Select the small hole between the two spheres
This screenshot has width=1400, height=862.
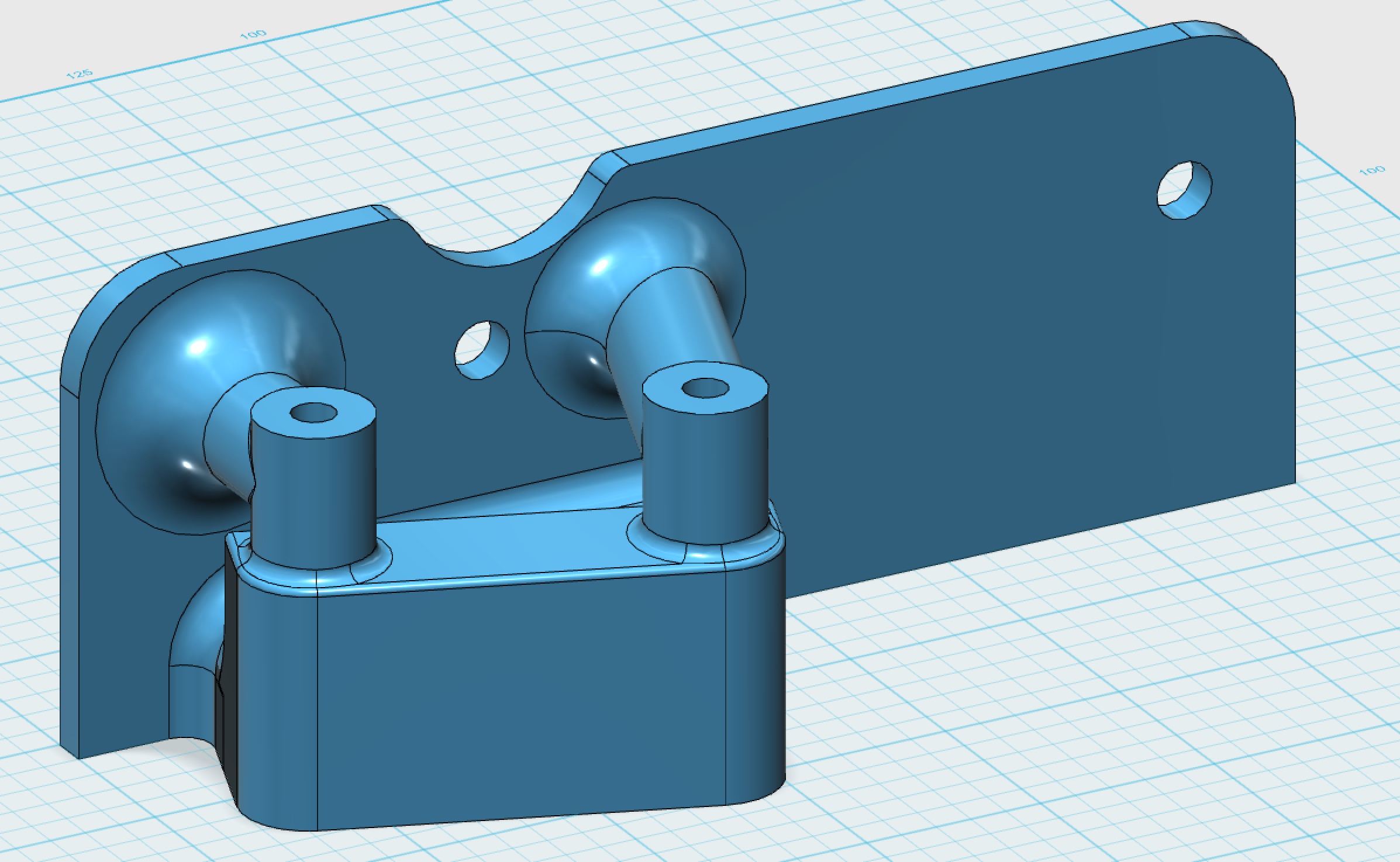click(x=481, y=350)
